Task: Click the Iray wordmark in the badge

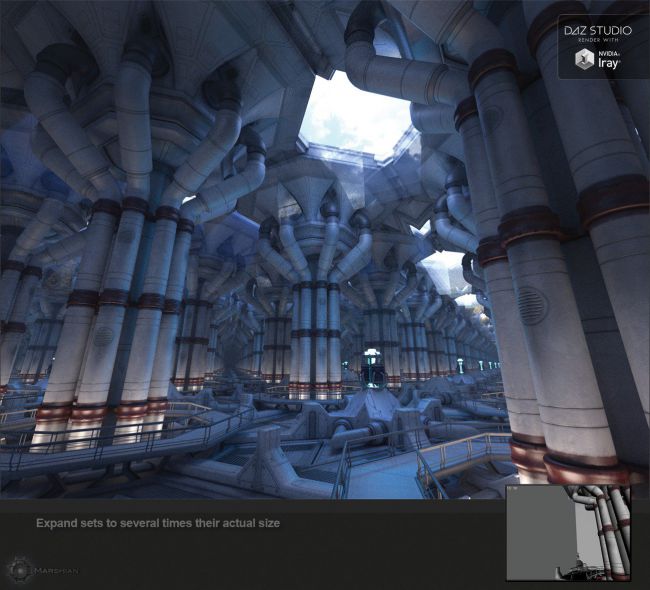Action: tap(610, 63)
